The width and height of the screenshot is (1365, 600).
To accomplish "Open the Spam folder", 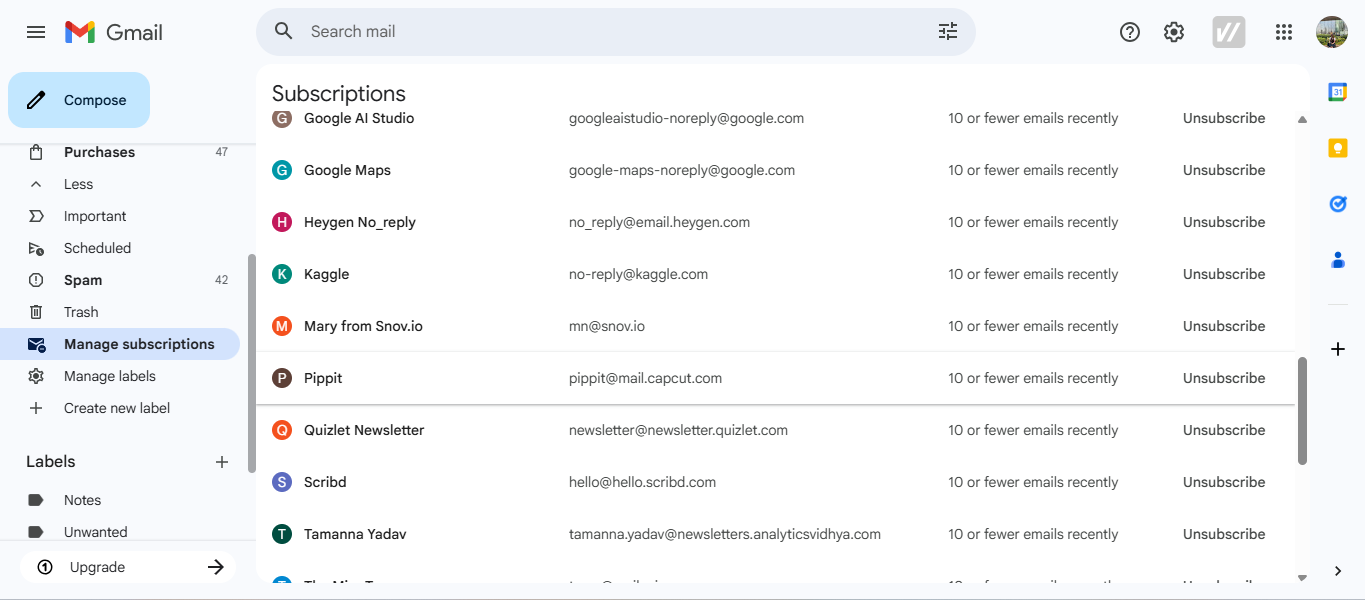I will click(83, 280).
